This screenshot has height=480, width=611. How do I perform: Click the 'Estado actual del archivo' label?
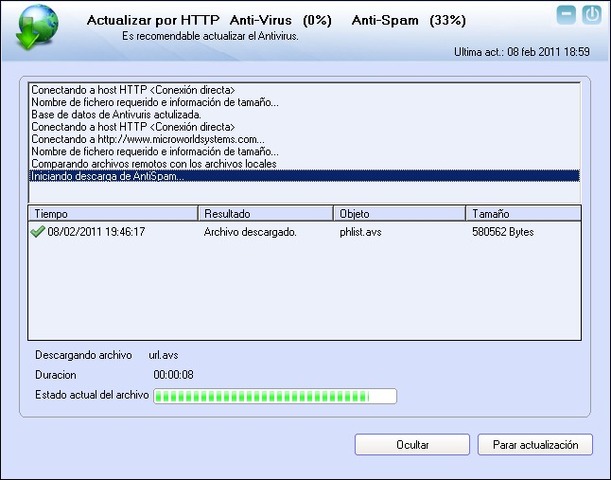click(x=92, y=395)
